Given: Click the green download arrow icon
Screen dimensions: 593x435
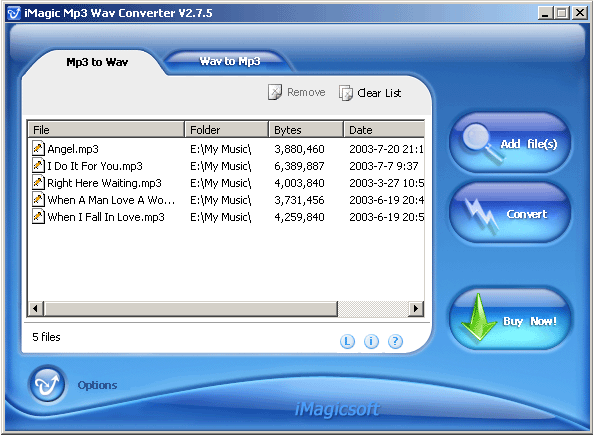Looking at the screenshot, I should 478,317.
